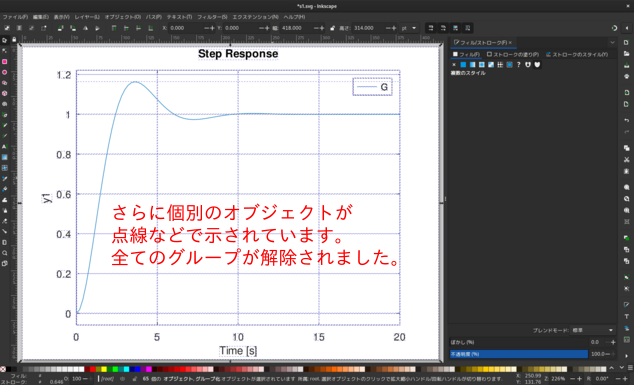Toggle snapping control at top right
Viewport: 634px width, 385px height.
point(614,28)
